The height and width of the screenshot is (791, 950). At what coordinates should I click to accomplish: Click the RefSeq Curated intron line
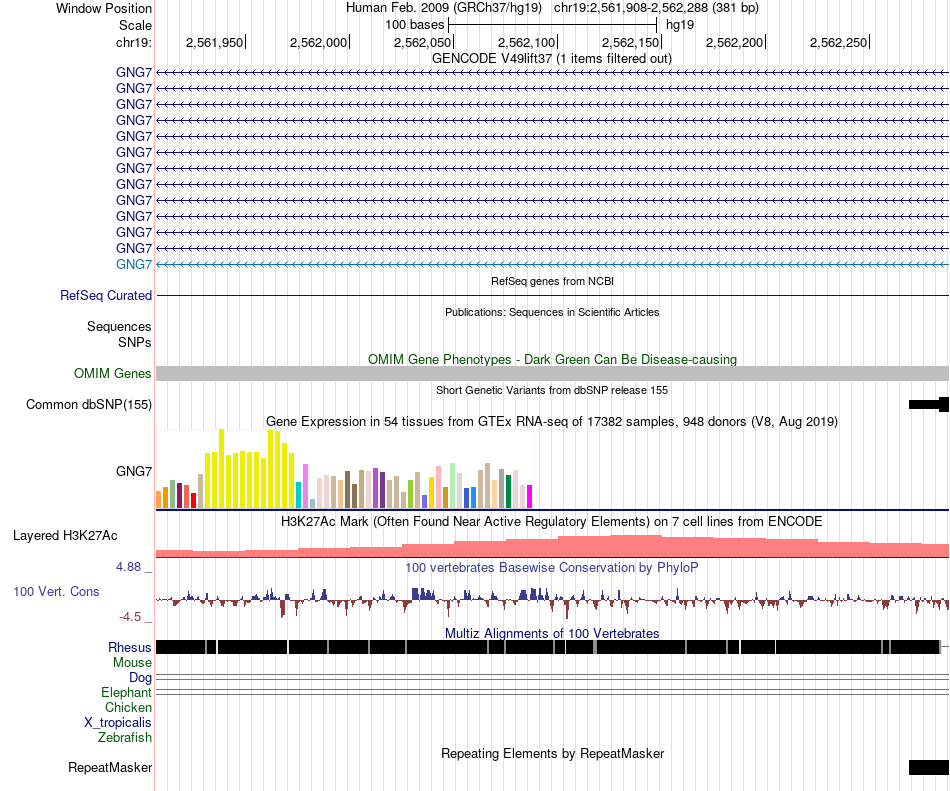click(x=552, y=296)
